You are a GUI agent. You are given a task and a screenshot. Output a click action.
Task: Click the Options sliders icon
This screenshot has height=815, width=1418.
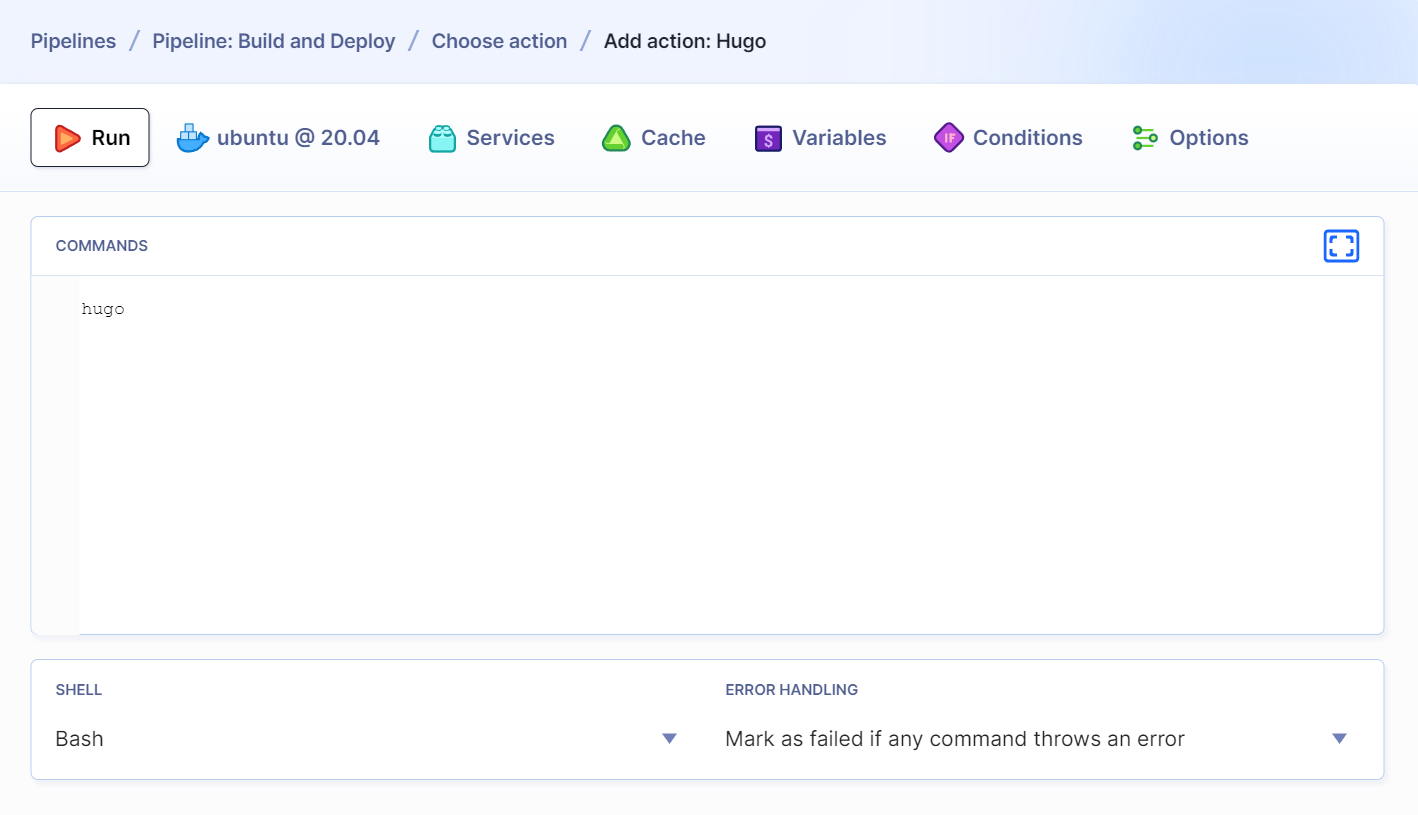[1145, 138]
